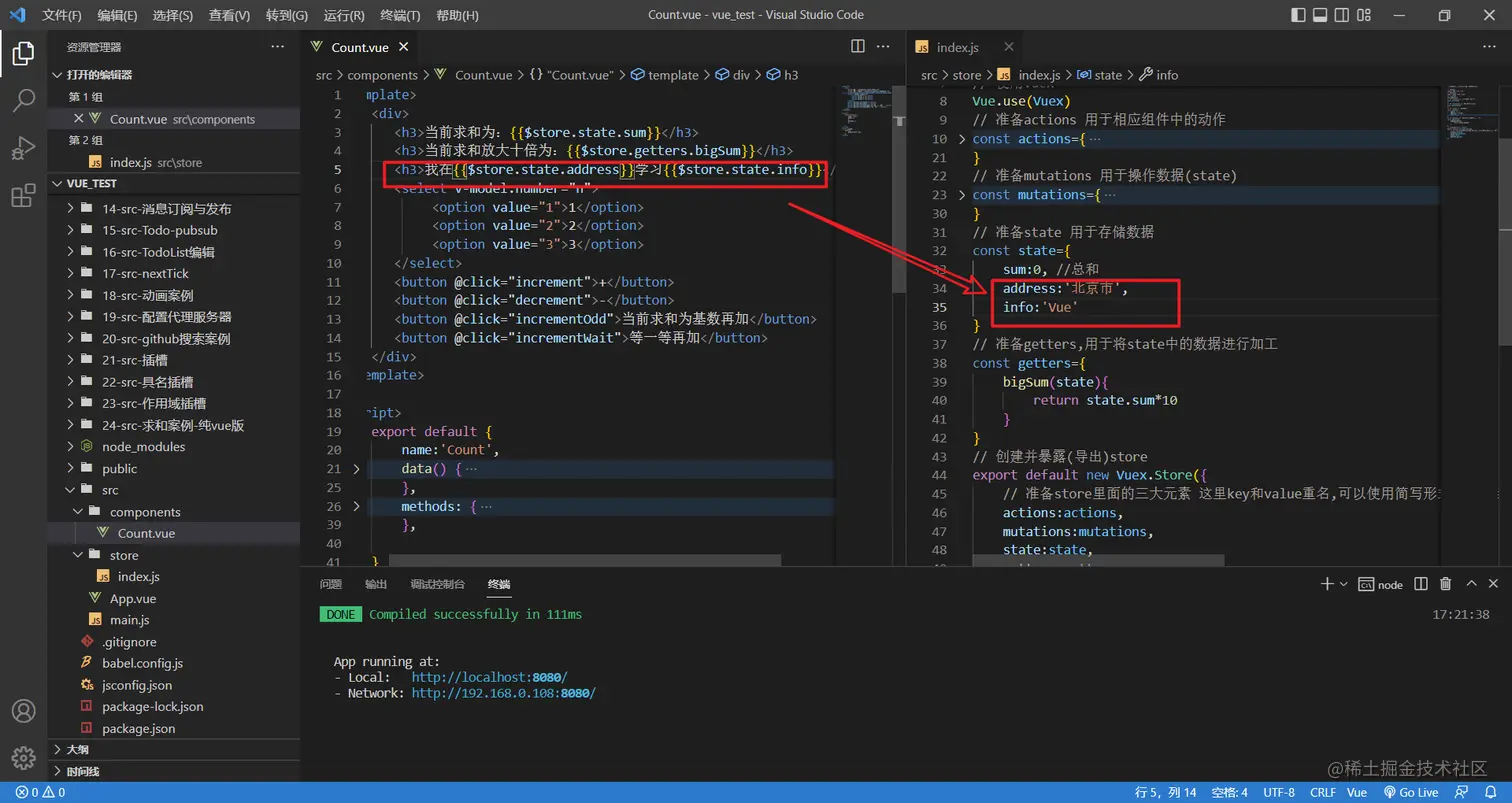Open notifications bell in status bar
The height and width of the screenshot is (803, 1512).
[x=1493, y=792]
